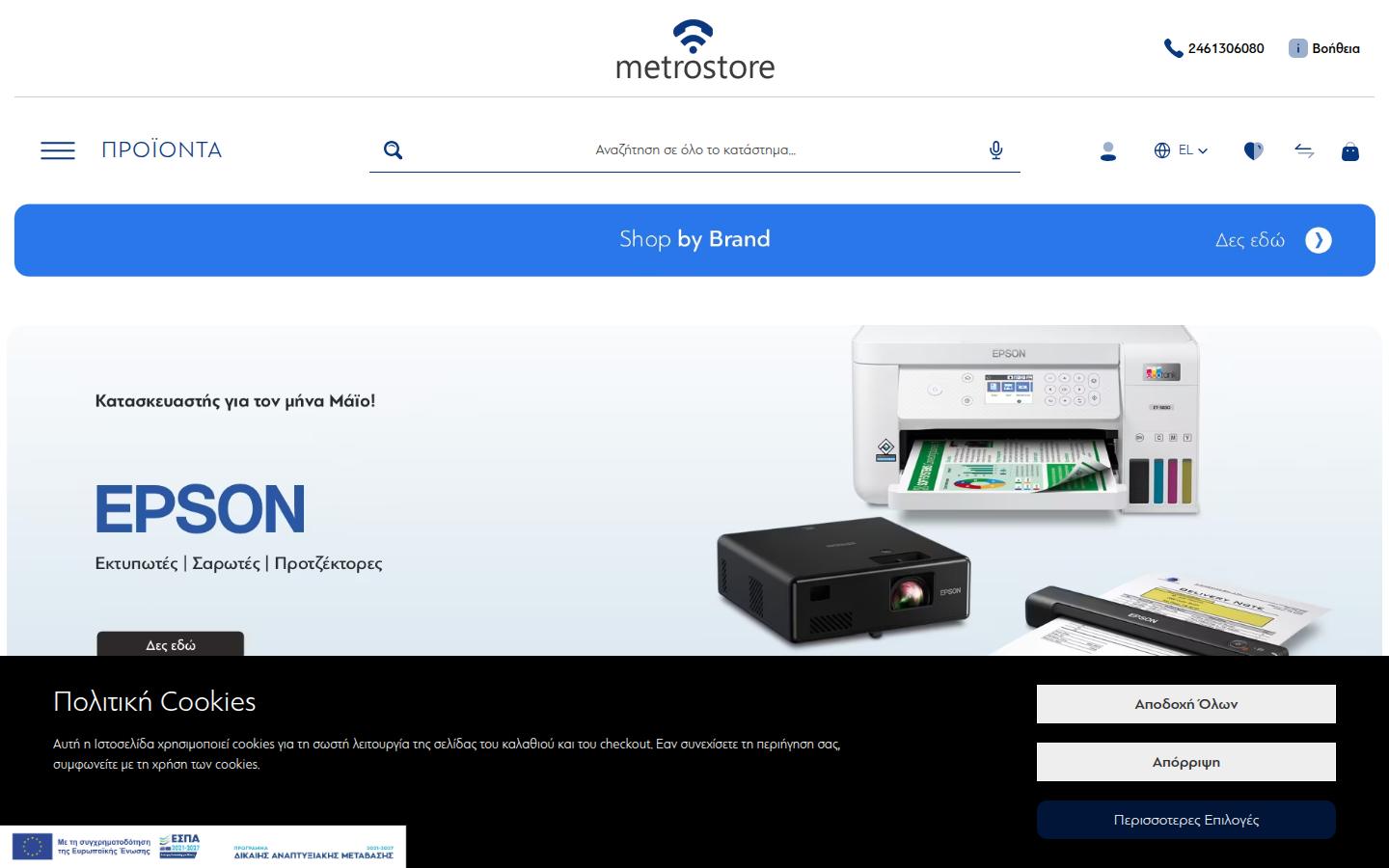Open the wishlist heart icon

(1253, 150)
